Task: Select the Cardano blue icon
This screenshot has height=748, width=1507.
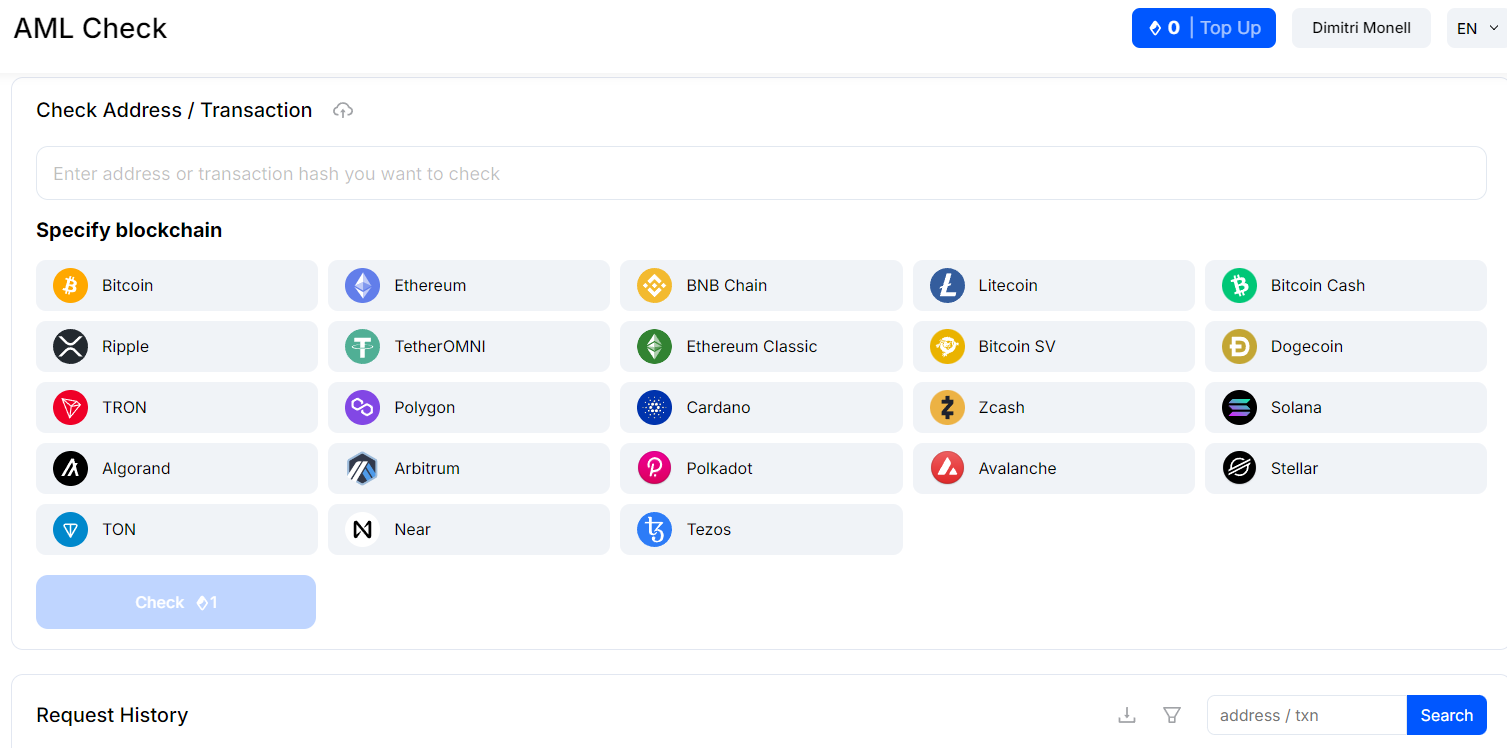Action: click(x=654, y=408)
